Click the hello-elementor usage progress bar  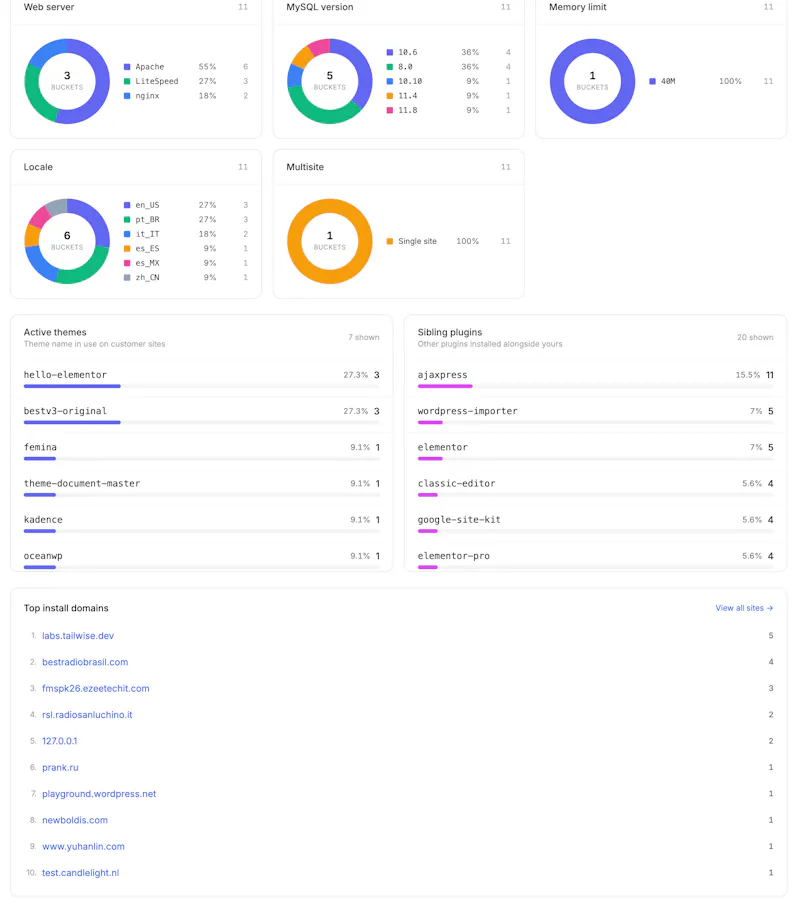pyautogui.click(x=202, y=386)
